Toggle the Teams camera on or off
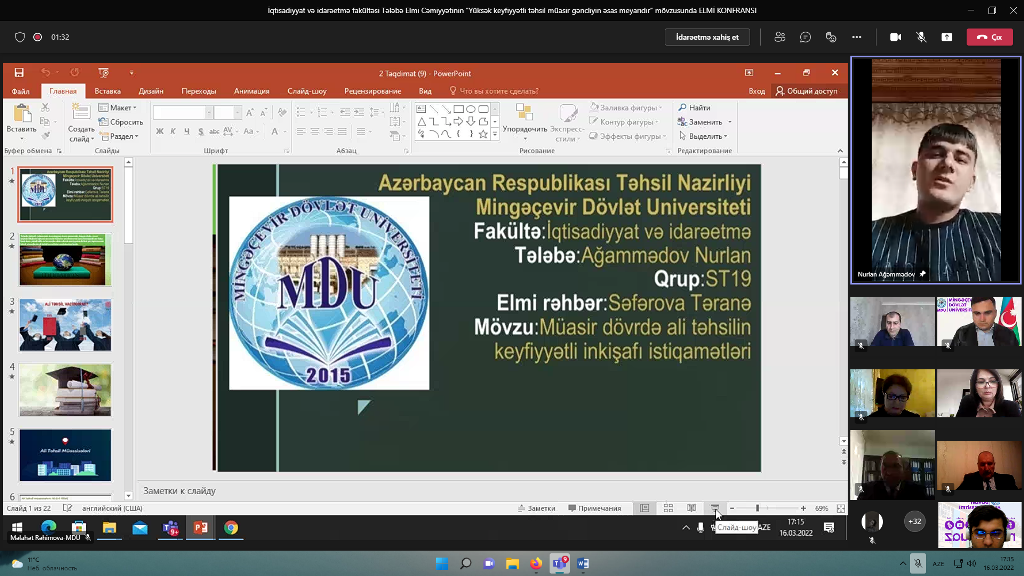Viewport: 1024px width, 576px height. click(x=895, y=37)
